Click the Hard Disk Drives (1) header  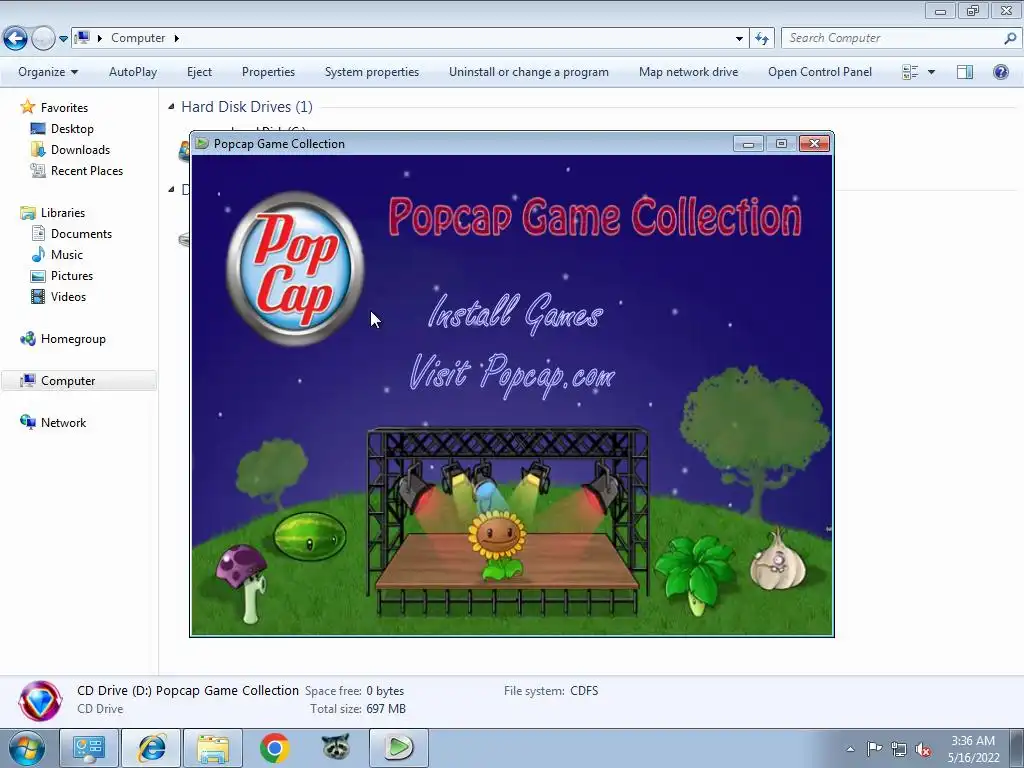247,106
